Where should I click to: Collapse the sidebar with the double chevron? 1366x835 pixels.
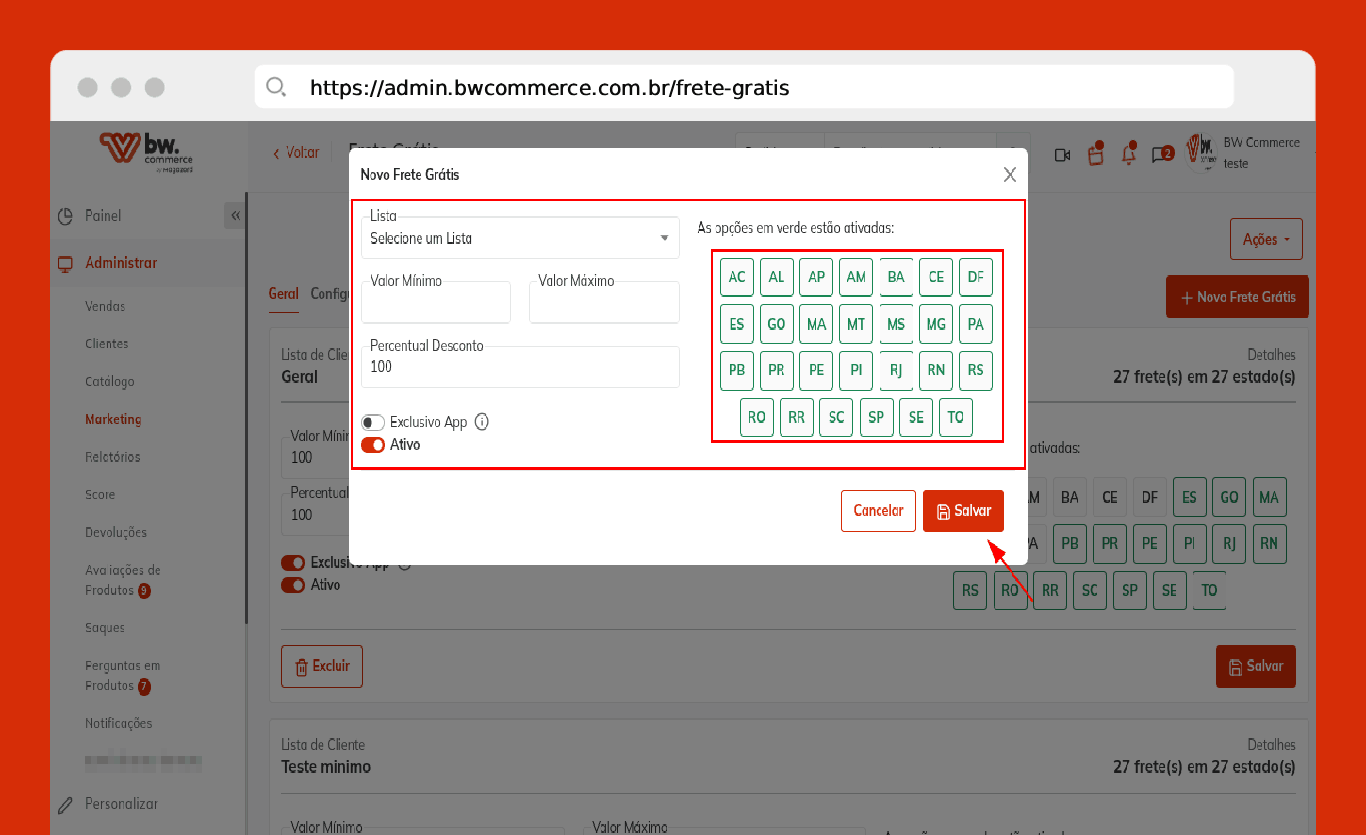click(234, 216)
